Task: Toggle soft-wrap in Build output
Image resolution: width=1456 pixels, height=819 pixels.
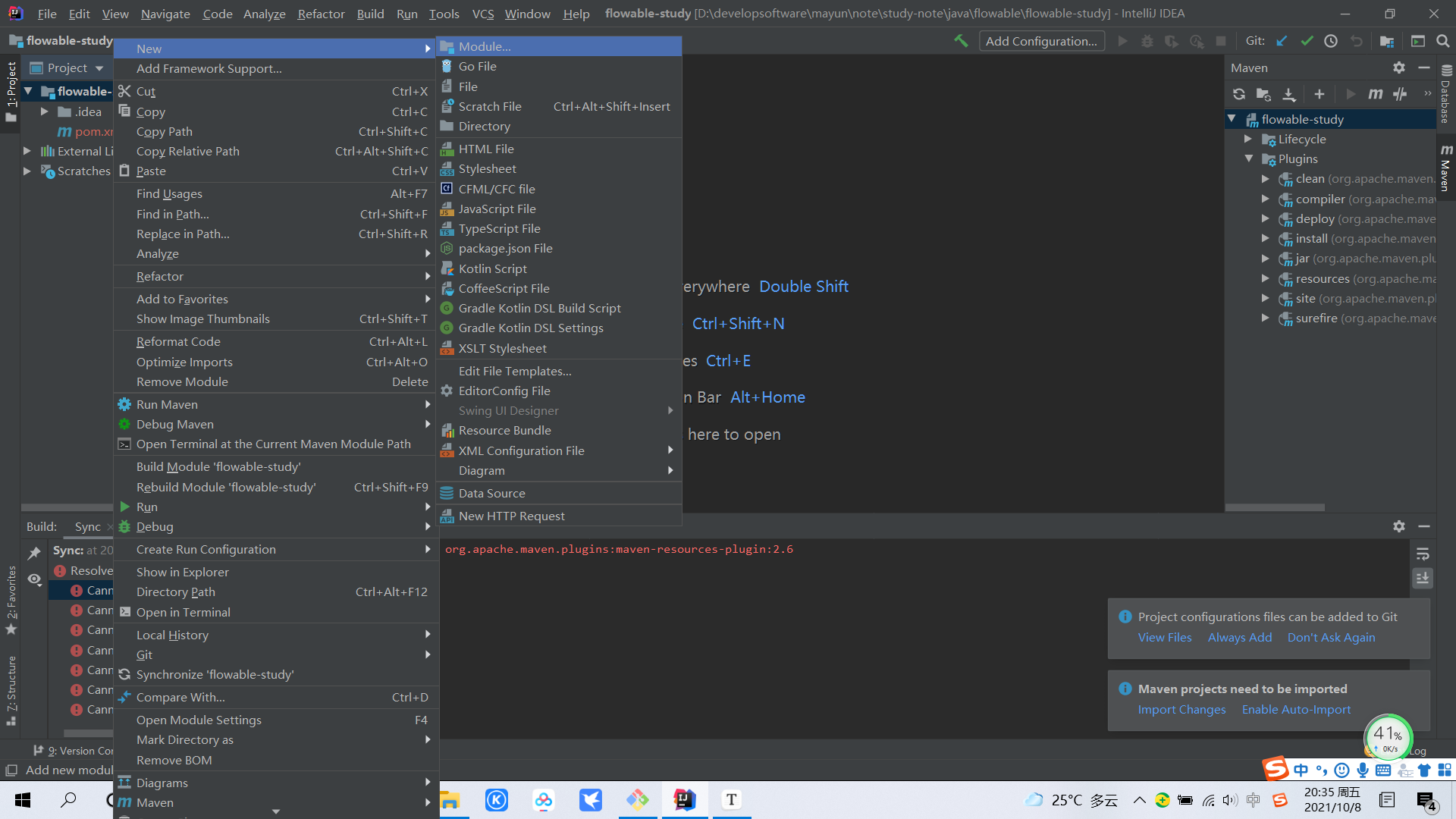Action: [x=1423, y=554]
